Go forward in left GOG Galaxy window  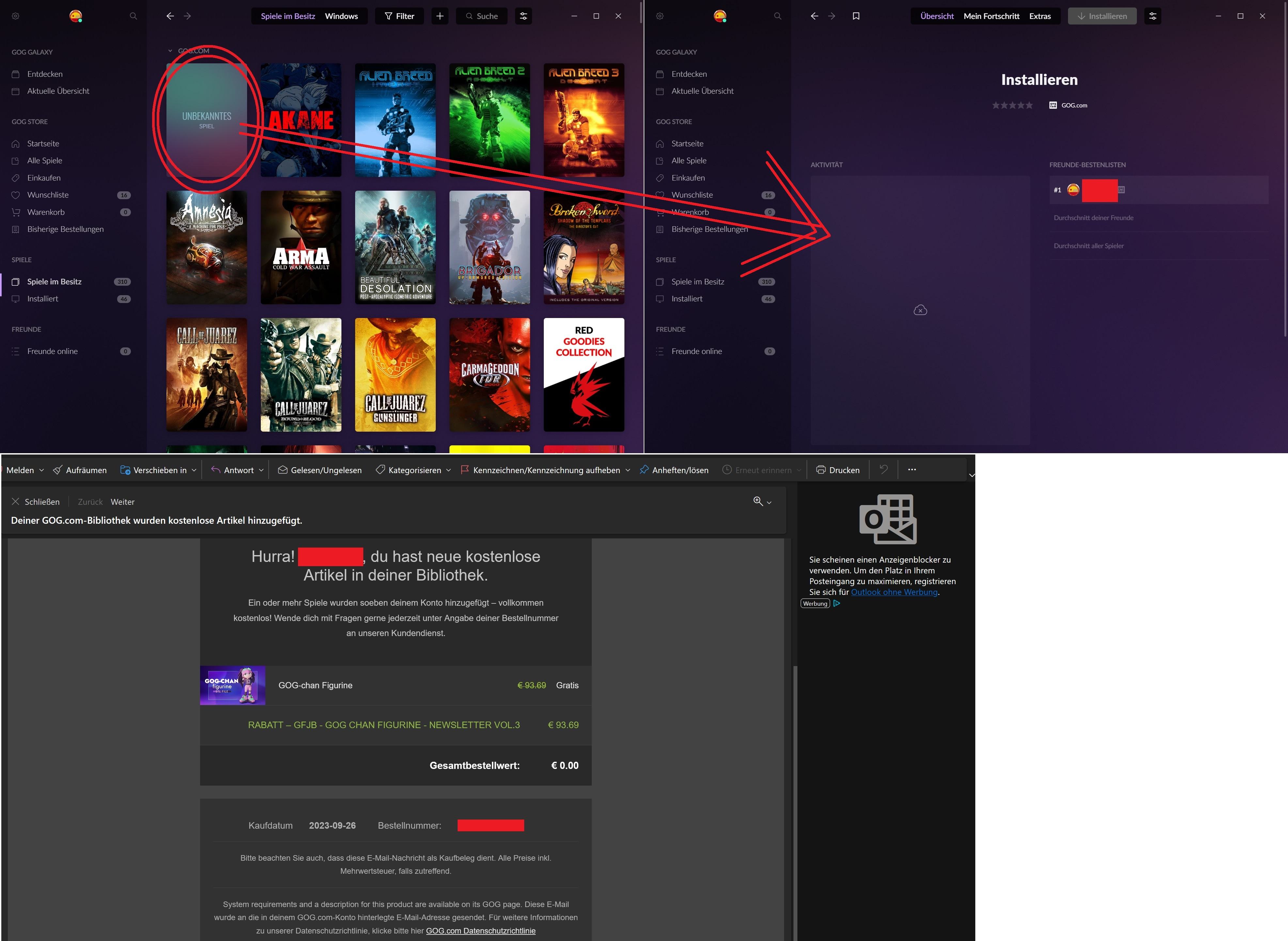pos(187,16)
